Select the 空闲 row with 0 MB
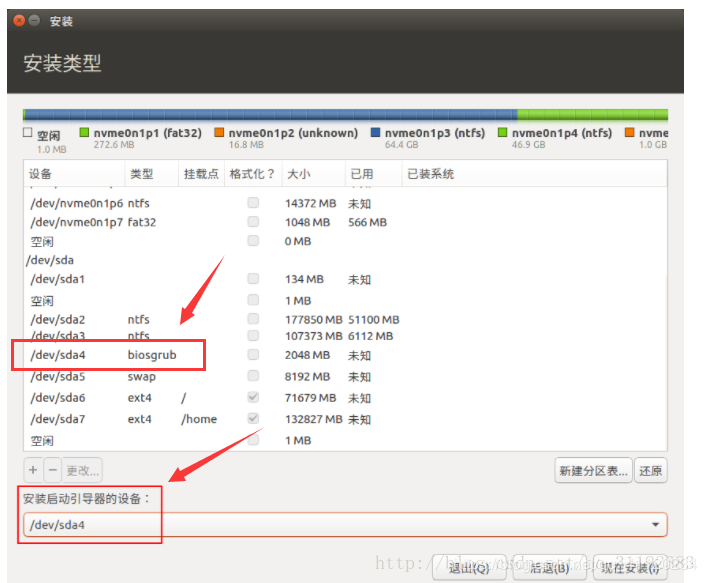The width and height of the screenshot is (707, 583). click(x=345, y=241)
